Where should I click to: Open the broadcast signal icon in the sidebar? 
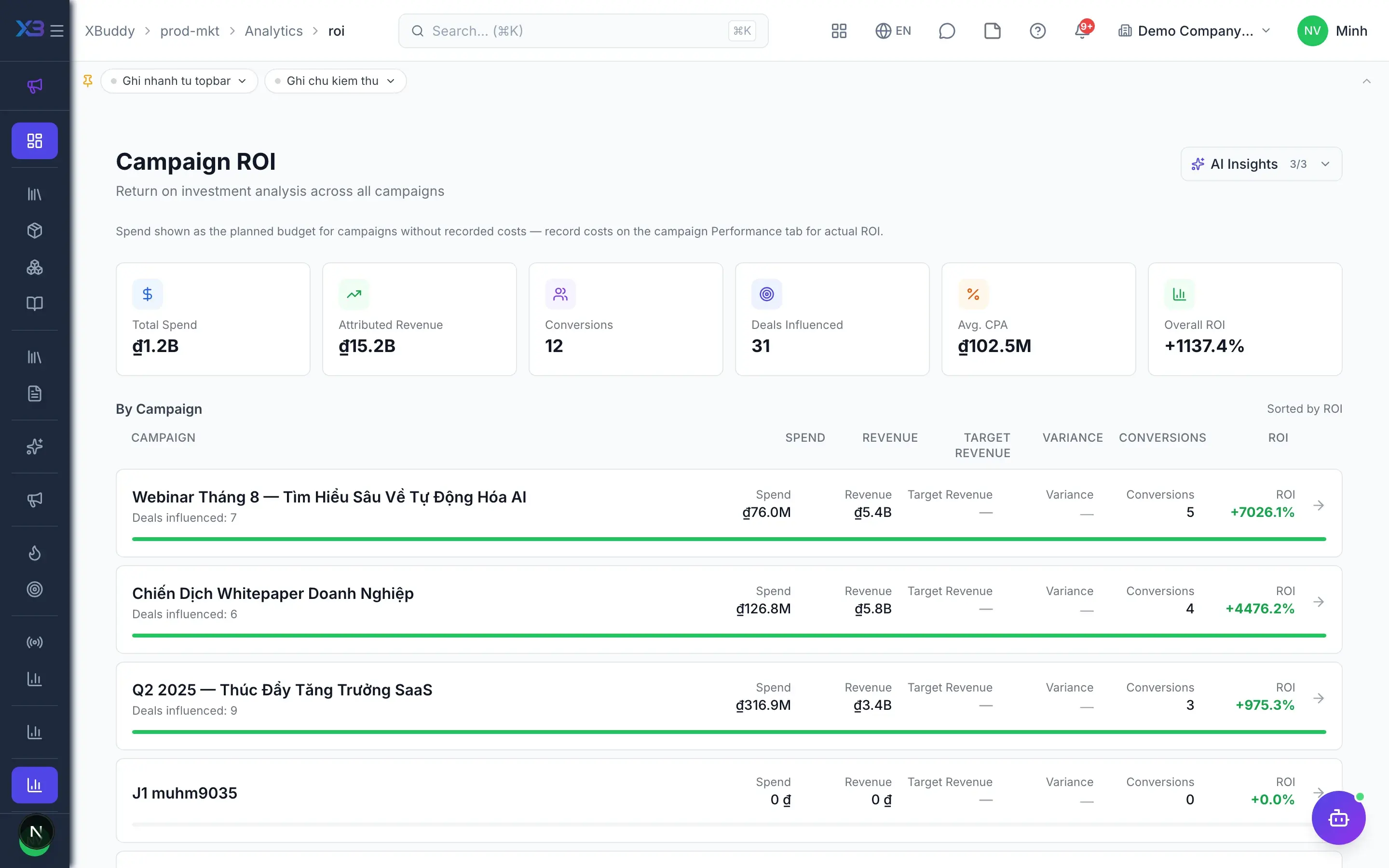pyautogui.click(x=34, y=642)
